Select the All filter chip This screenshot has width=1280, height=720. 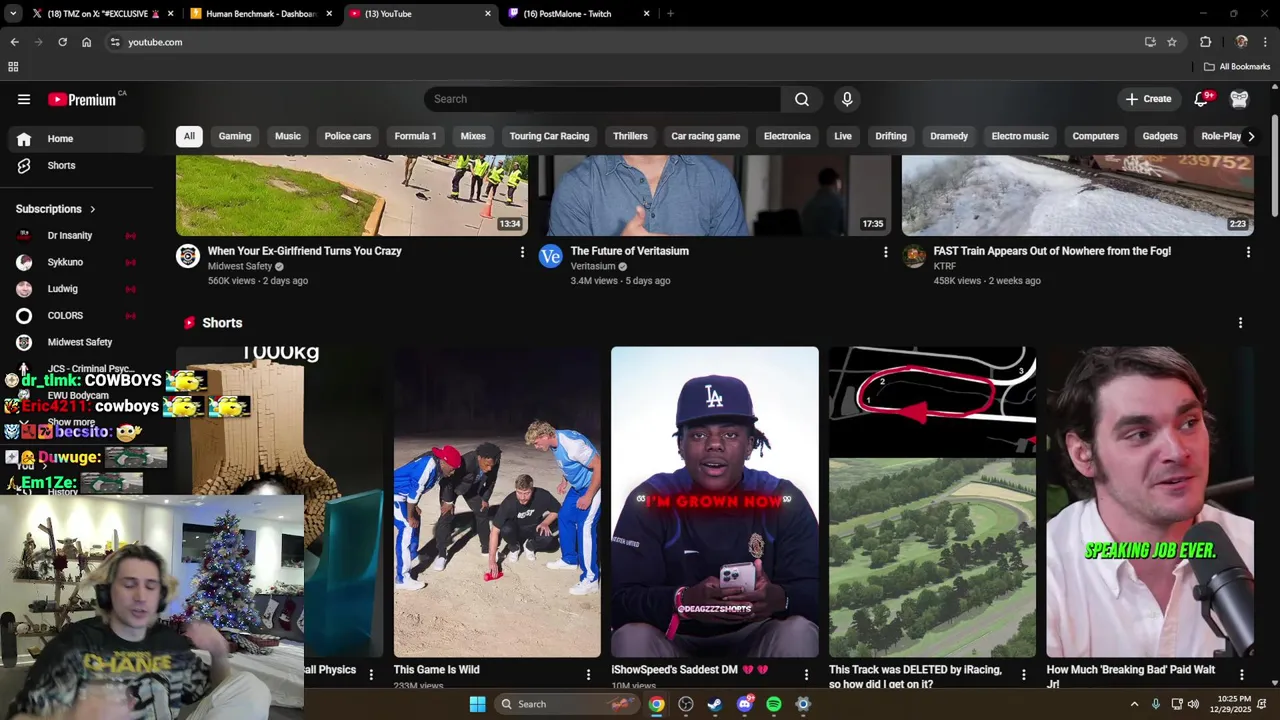coord(189,136)
